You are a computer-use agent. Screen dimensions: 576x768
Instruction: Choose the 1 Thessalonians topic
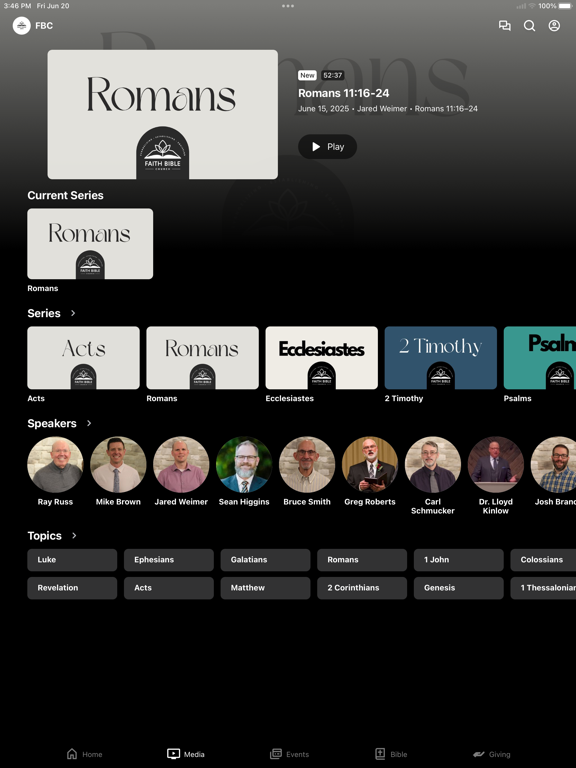[x=543, y=588]
